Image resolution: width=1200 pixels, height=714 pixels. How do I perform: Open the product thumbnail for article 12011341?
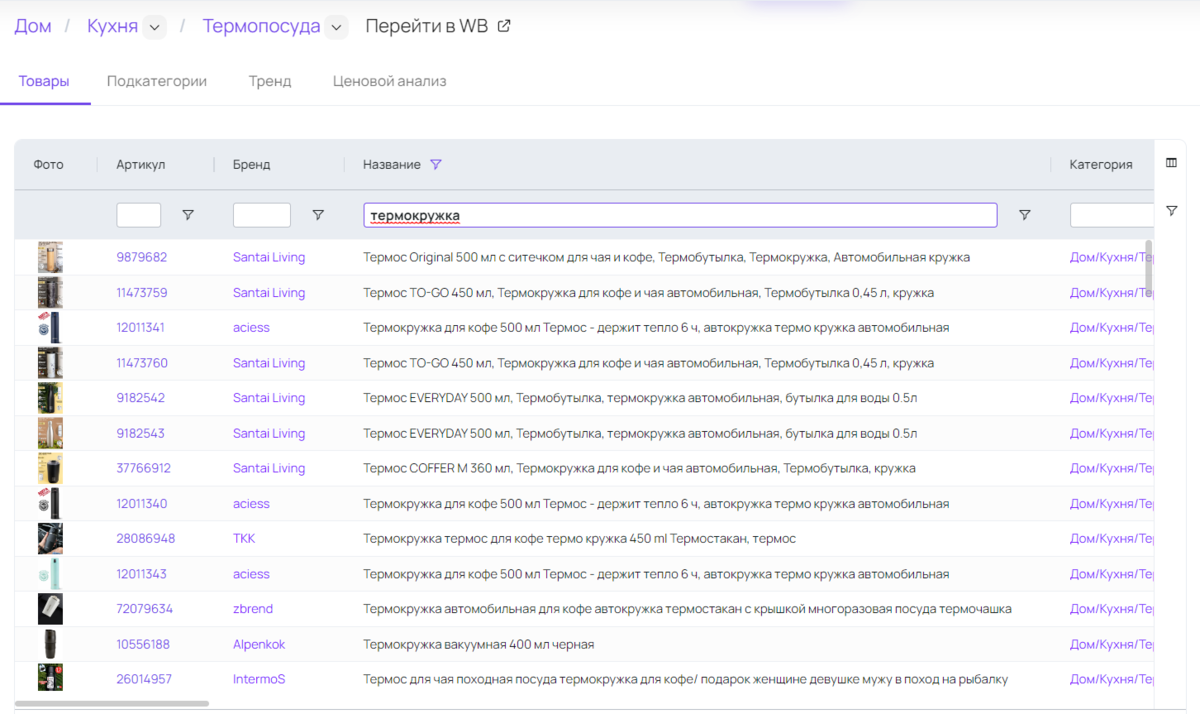(50, 328)
